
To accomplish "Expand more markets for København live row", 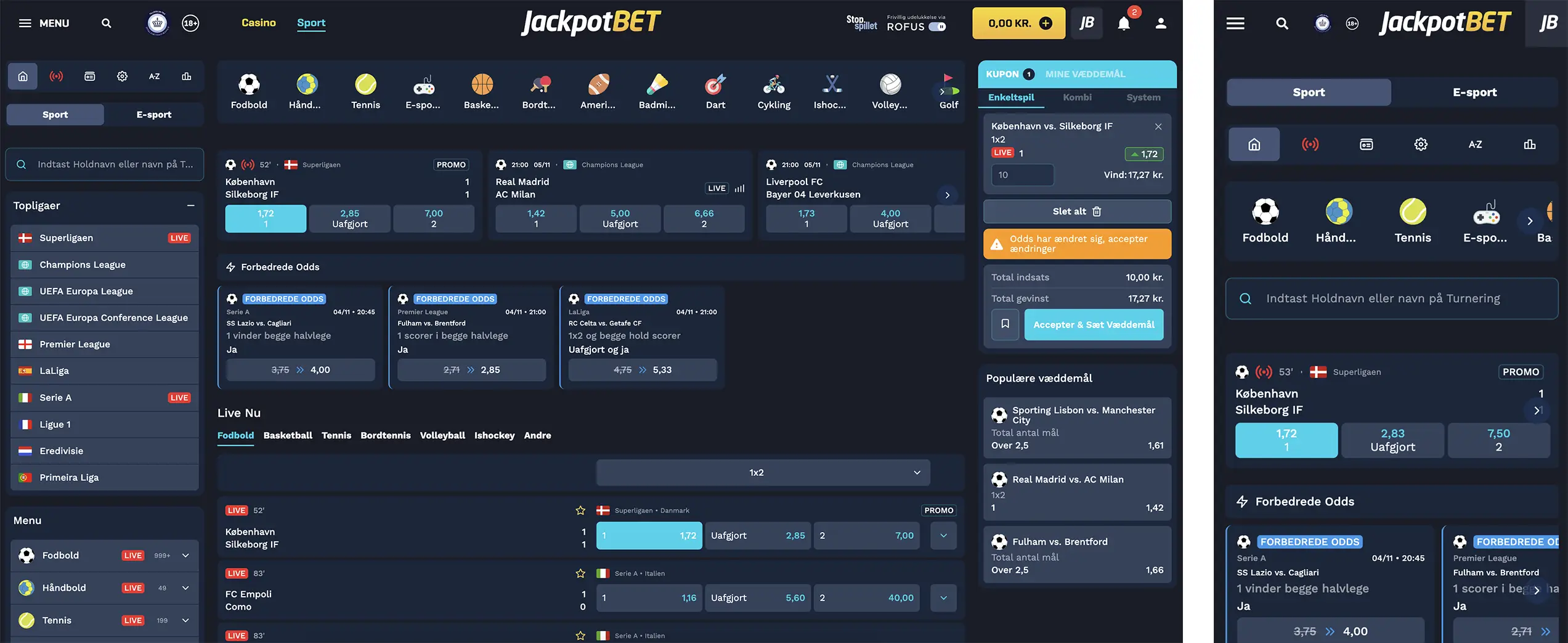I will click(x=943, y=536).
